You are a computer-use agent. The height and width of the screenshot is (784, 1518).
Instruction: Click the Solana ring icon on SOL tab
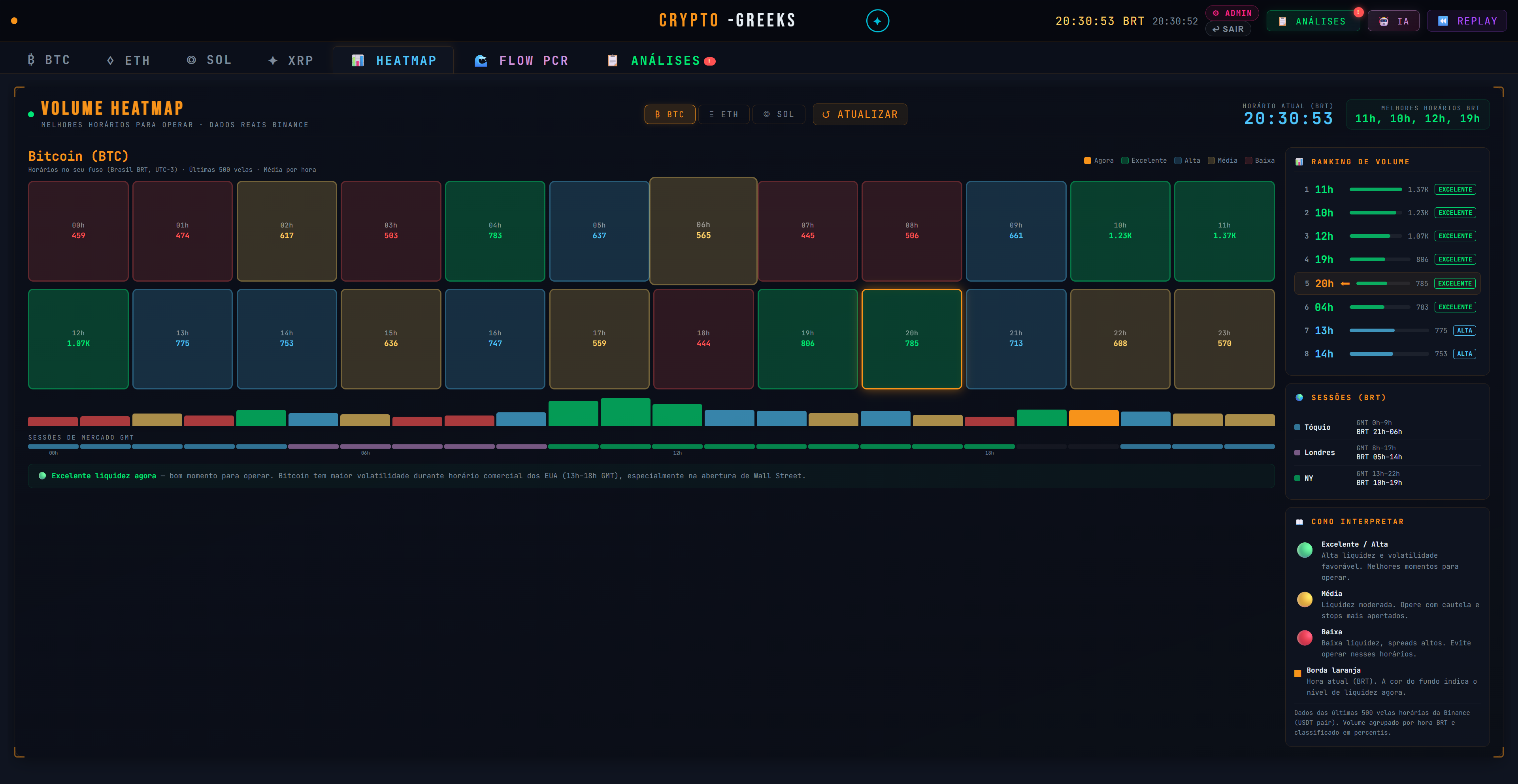pyautogui.click(x=192, y=60)
